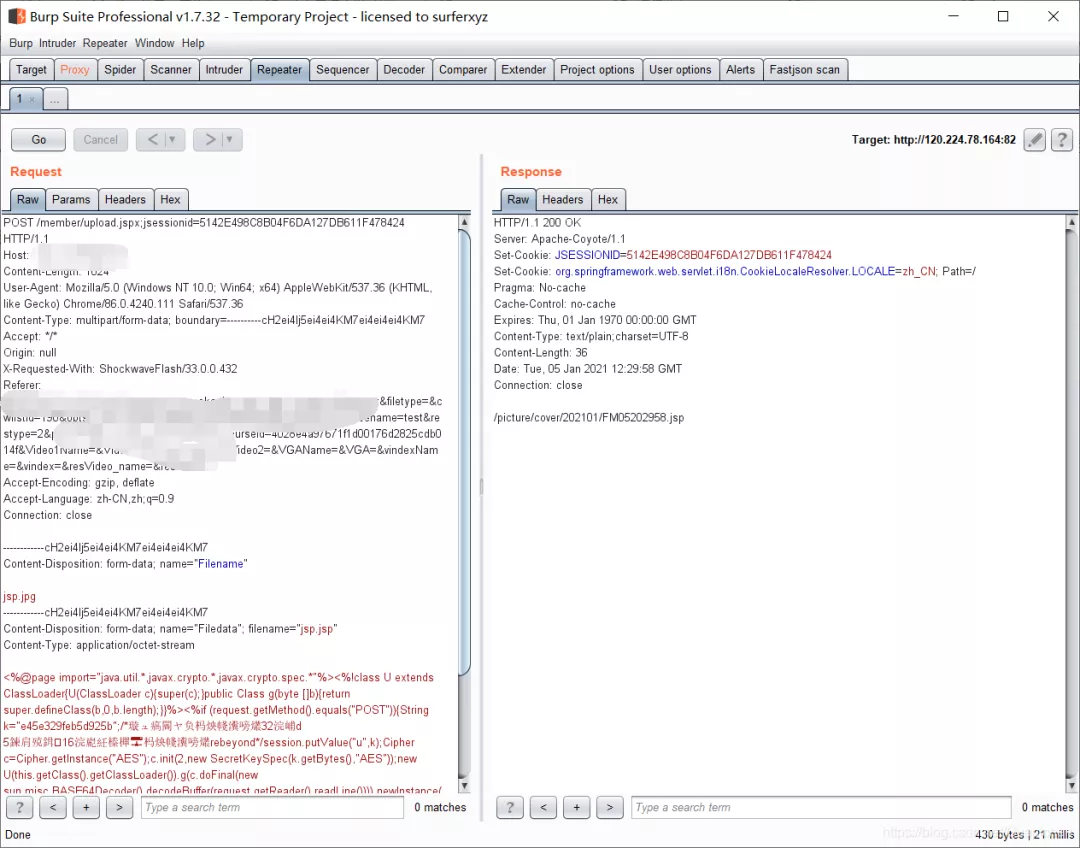Select request Headers view tab
Screen dimensions: 1080x848
point(125,200)
